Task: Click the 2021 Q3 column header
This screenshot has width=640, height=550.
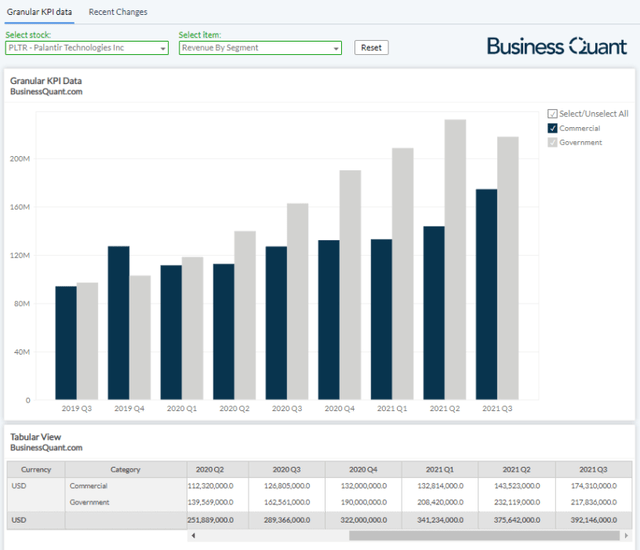Action: pyautogui.click(x=592, y=469)
